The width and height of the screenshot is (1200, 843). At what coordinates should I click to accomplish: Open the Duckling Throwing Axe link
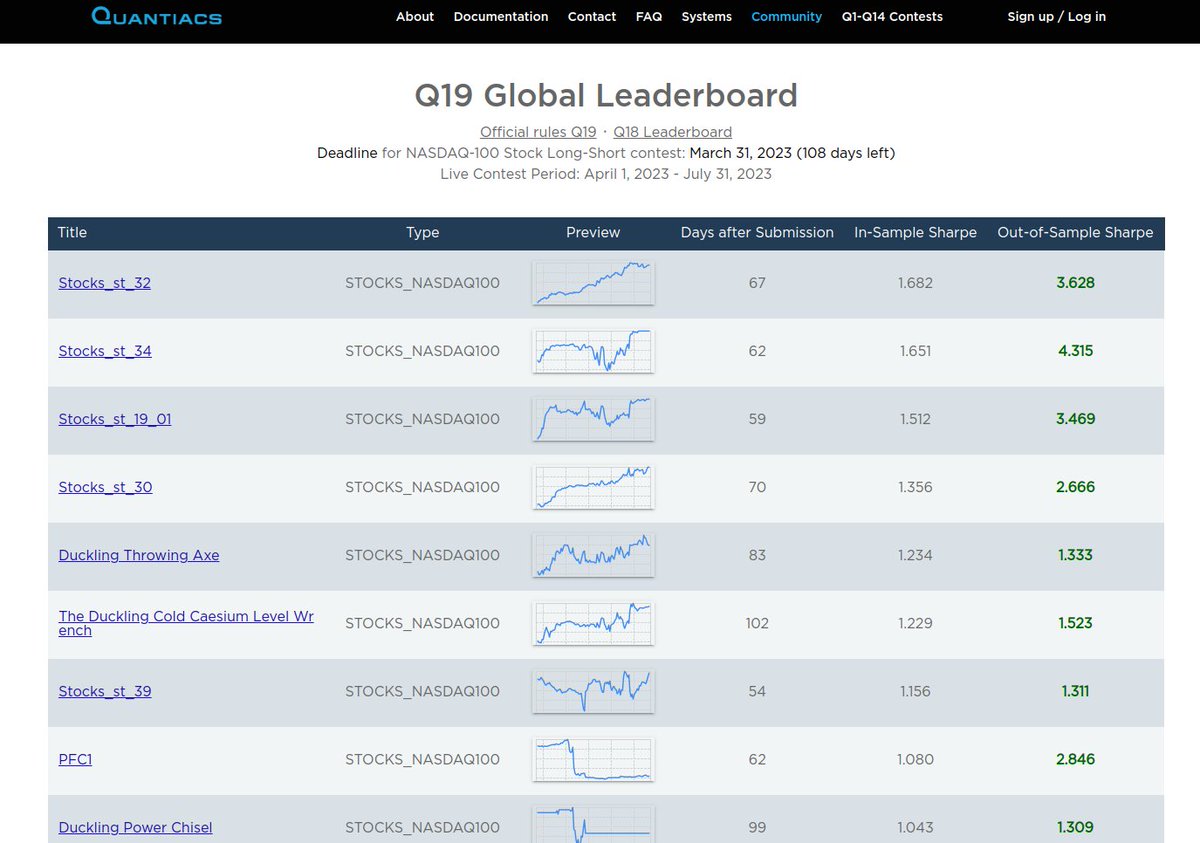(x=139, y=555)
